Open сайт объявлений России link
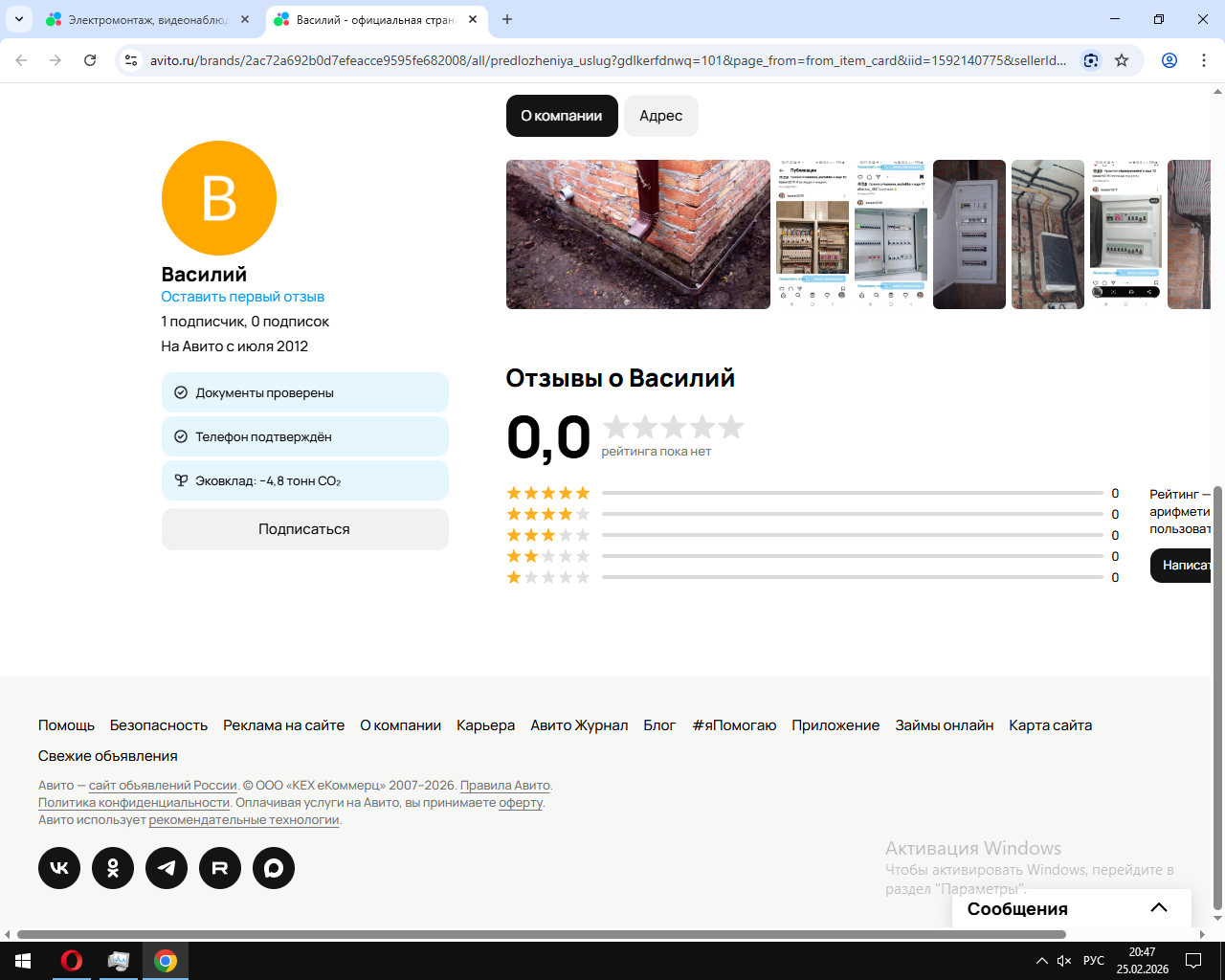 pos(163,786)
